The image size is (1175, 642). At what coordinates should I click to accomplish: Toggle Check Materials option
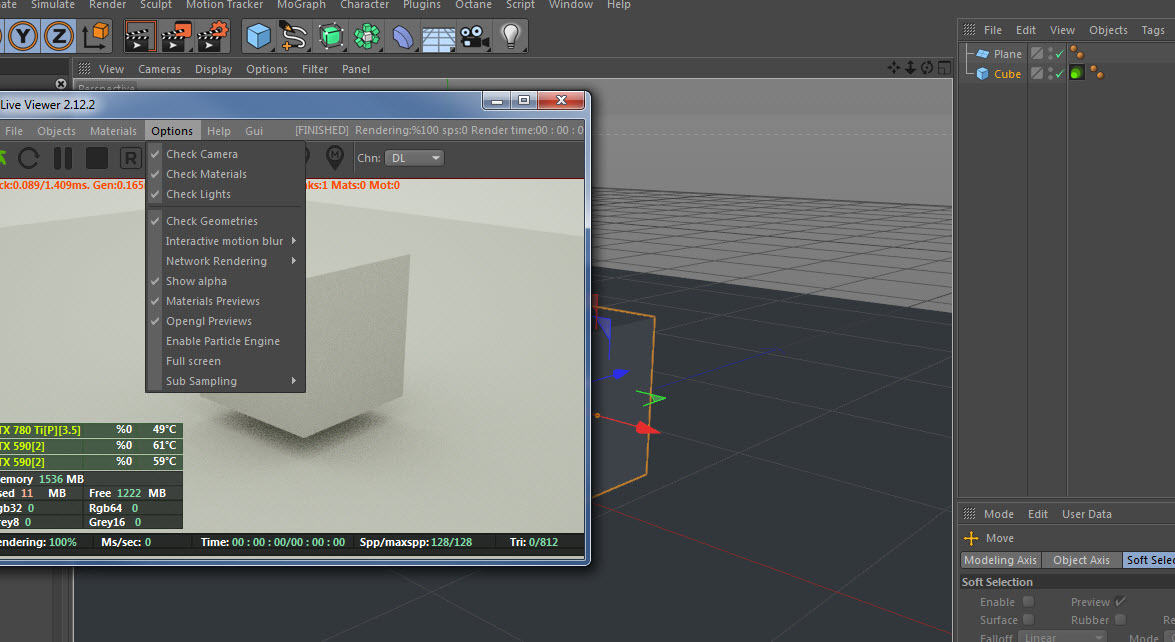point(226,174)
